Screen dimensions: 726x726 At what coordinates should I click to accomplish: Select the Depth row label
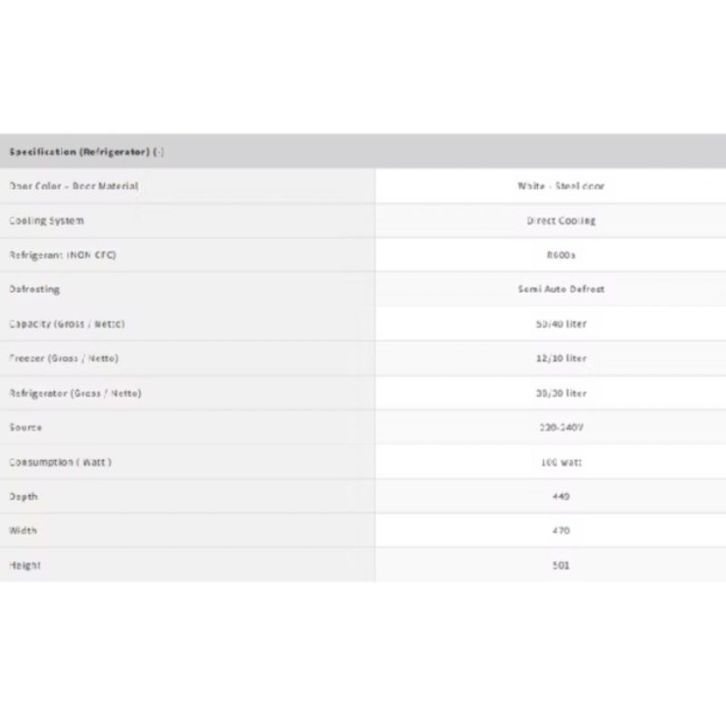coord(24,496)
